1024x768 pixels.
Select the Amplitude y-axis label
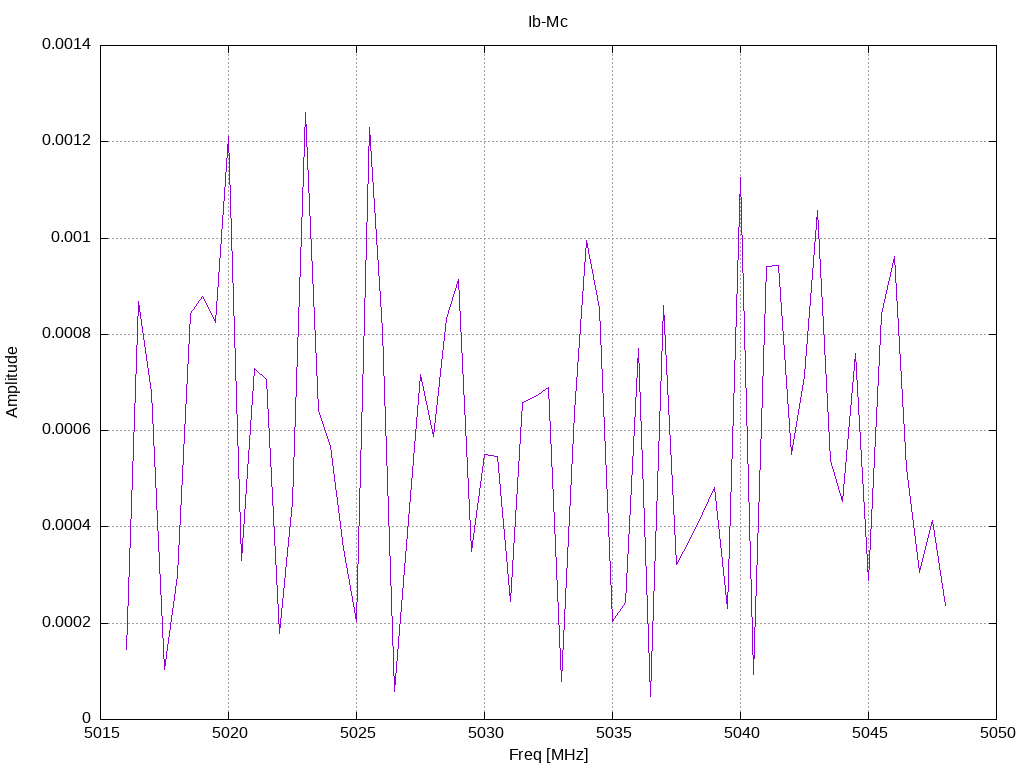pos(12,382)
